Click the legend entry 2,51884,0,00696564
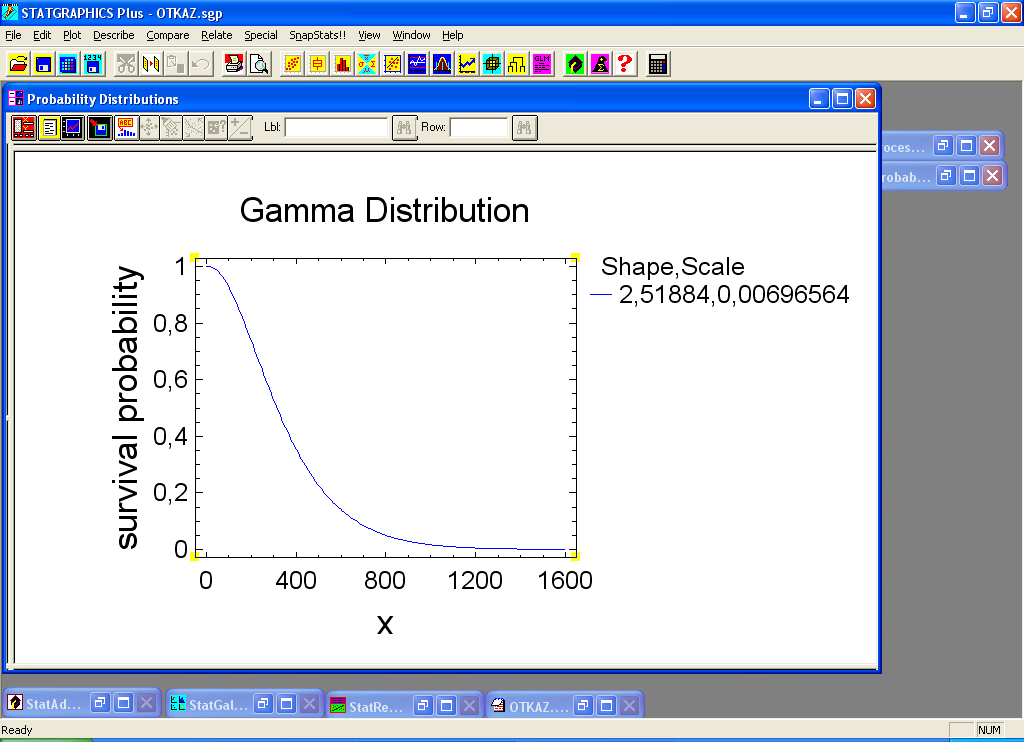The width and height of the screenshot is (1024, 742). (733, 295)
